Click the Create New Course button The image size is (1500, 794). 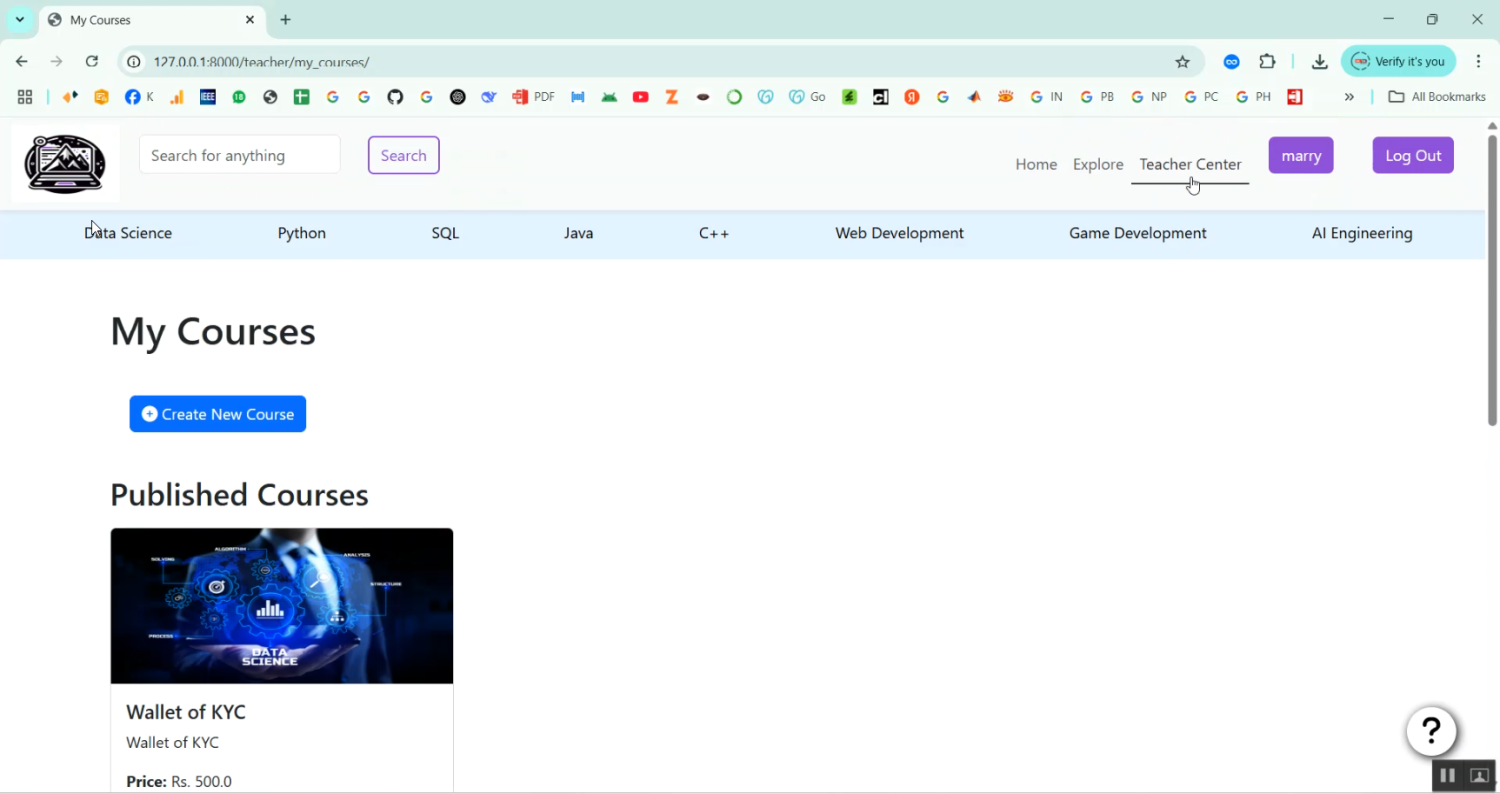tap(218, 414)
